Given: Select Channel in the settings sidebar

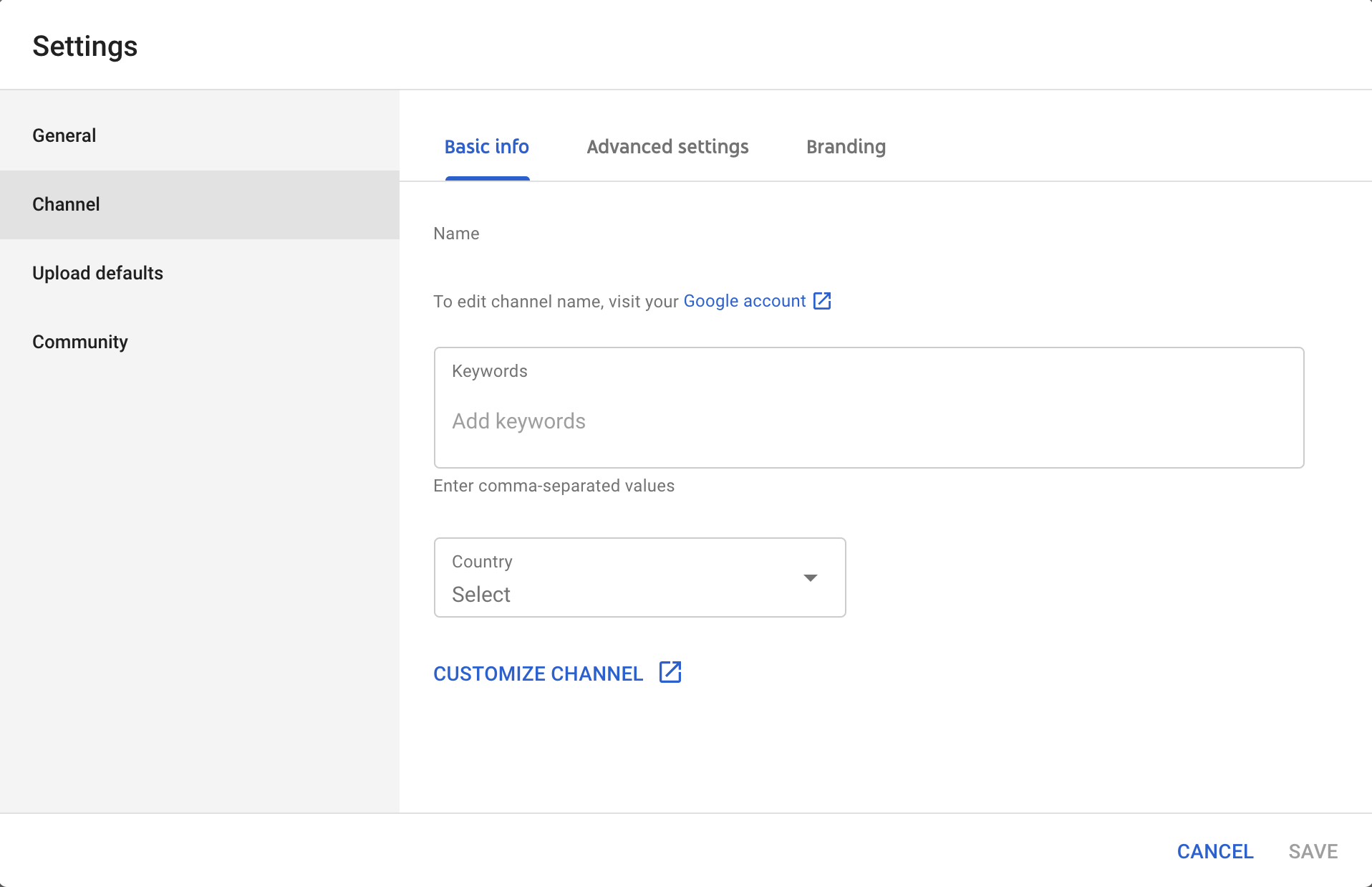Looking at the screenshot, I should coord(200,204).
